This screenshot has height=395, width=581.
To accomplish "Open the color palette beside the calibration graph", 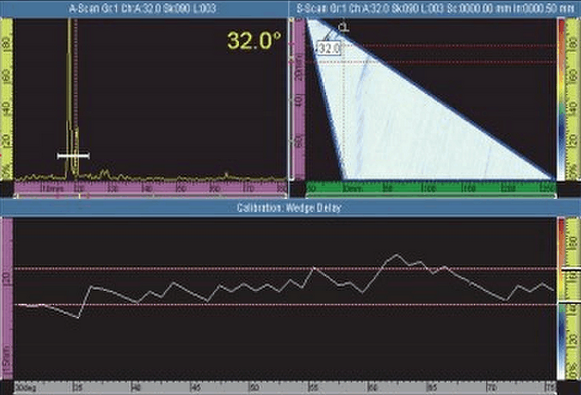I will coord(562,299).
